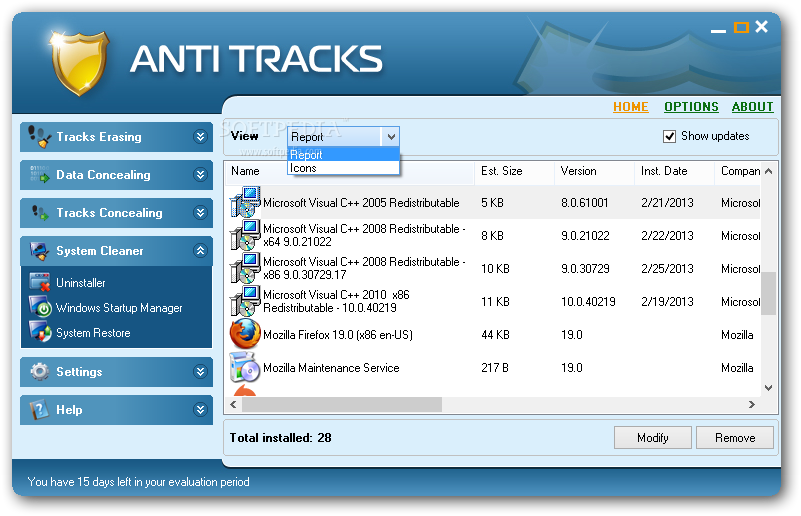
Task: Select the Microsoft Visual C++ 2005 Redistributable row
Action: tap(493, 203)
